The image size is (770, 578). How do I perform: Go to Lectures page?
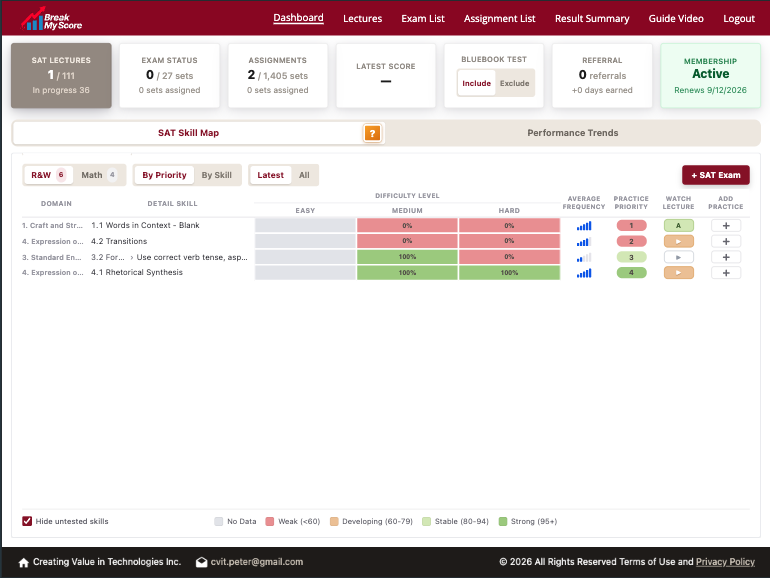coord(362,19)
